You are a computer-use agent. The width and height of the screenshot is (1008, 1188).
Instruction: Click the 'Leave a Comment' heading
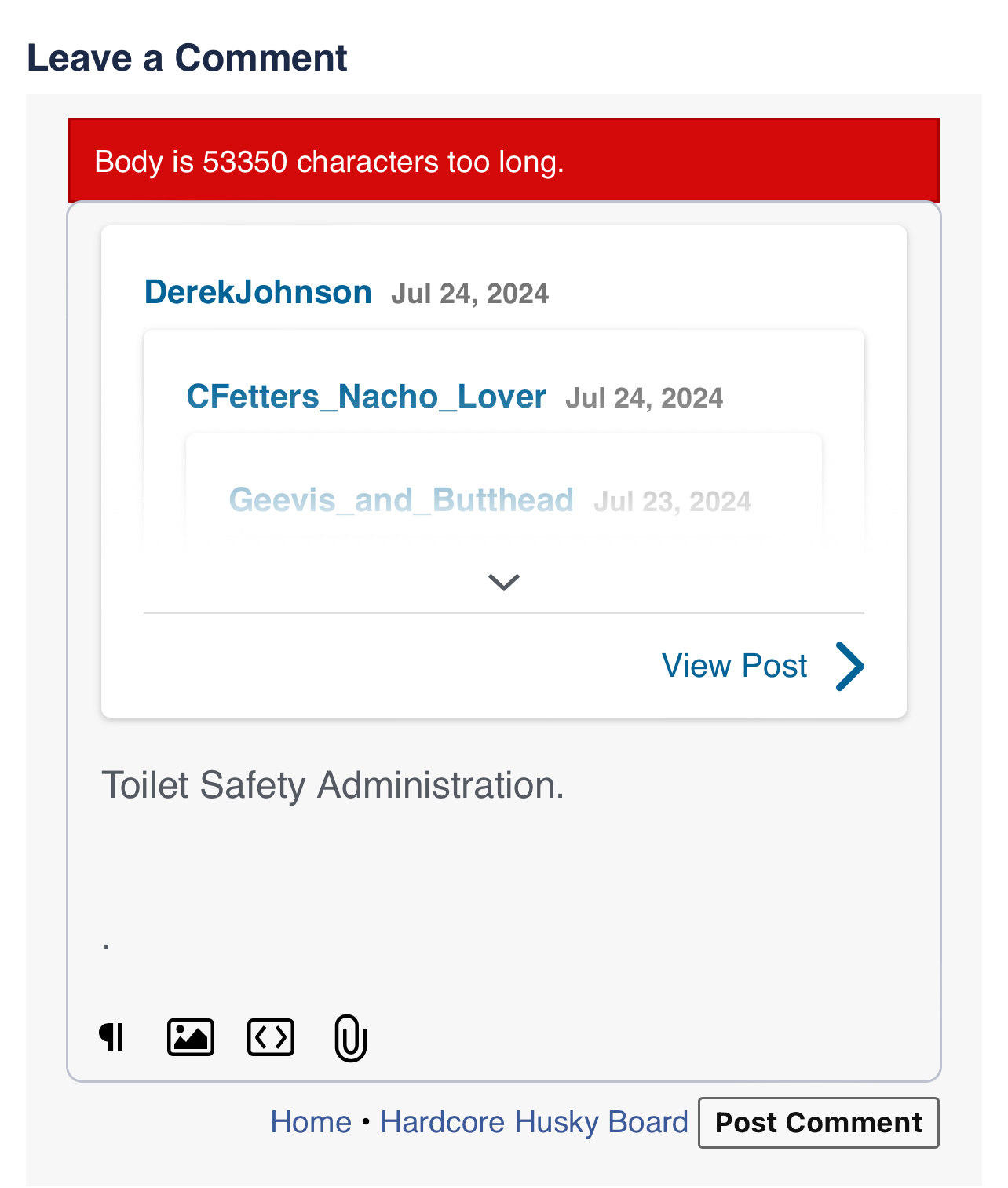(x=187, y=58)
